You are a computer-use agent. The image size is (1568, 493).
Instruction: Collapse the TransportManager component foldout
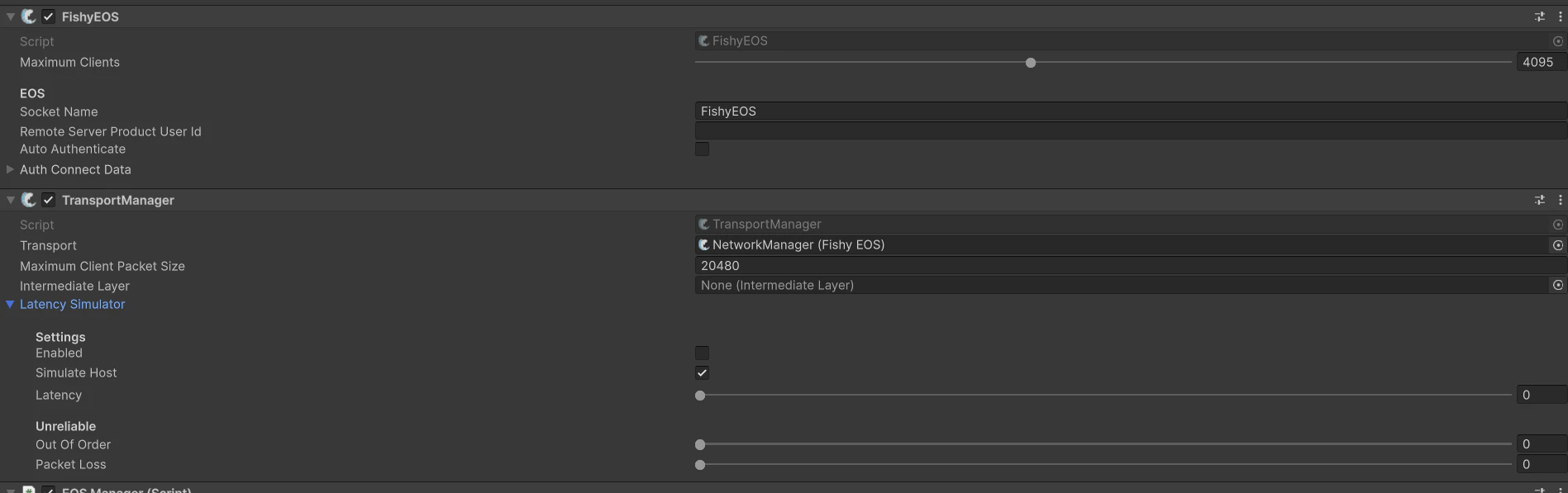[11, 200]
